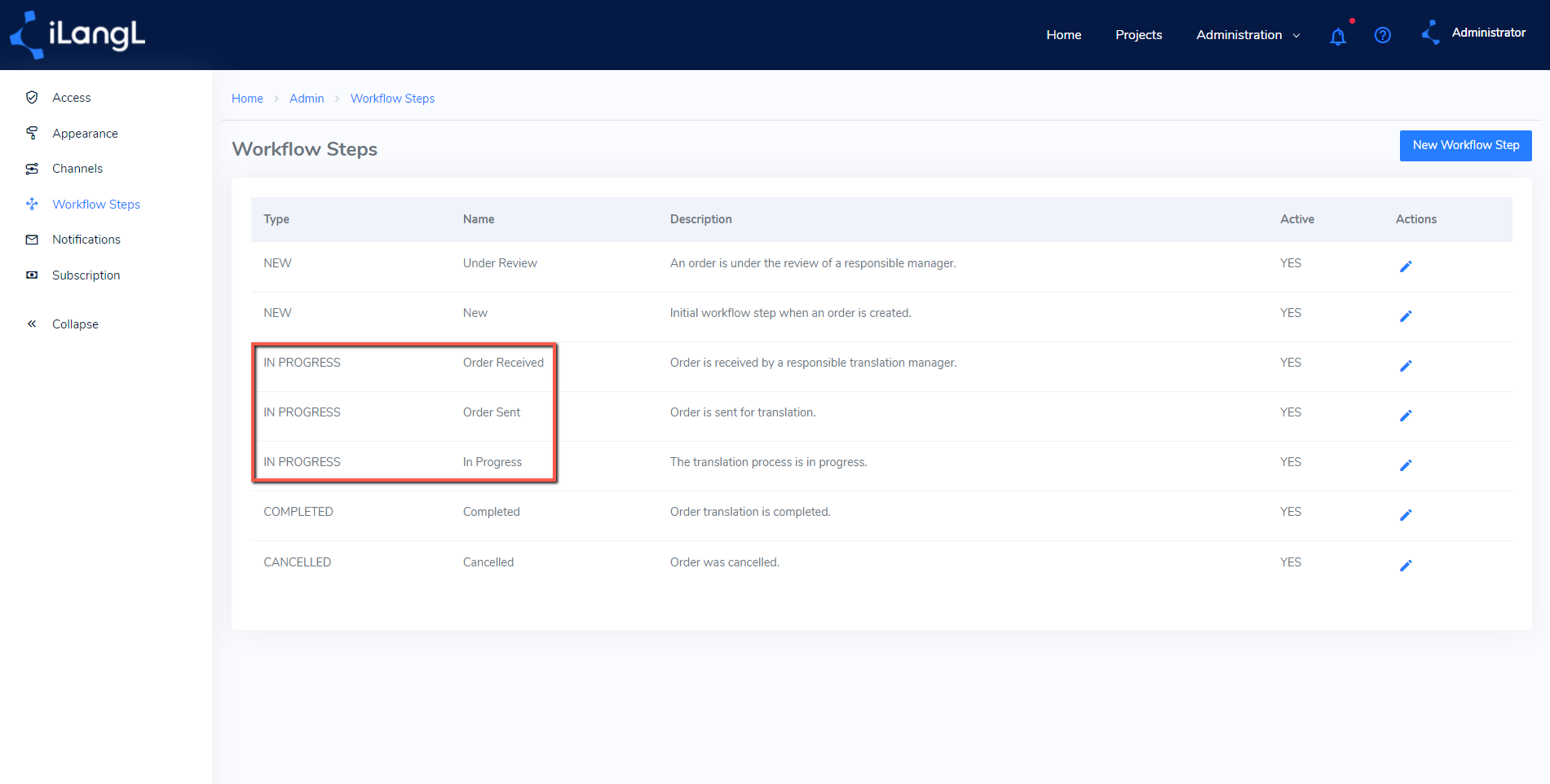Collapse the sidebar menu
1550x784 pixels.
pos(75,324)
